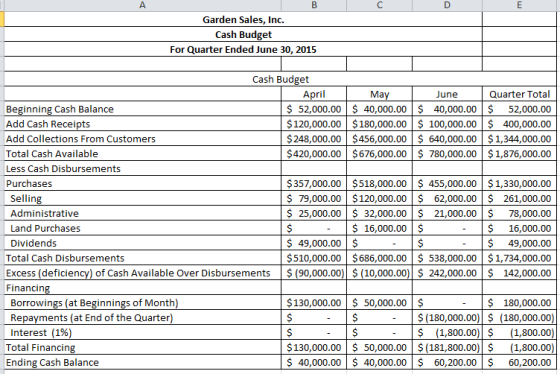560x374 pixels.
Task: Select May purchases $518,000.00 cell
Action: [379, 183]
